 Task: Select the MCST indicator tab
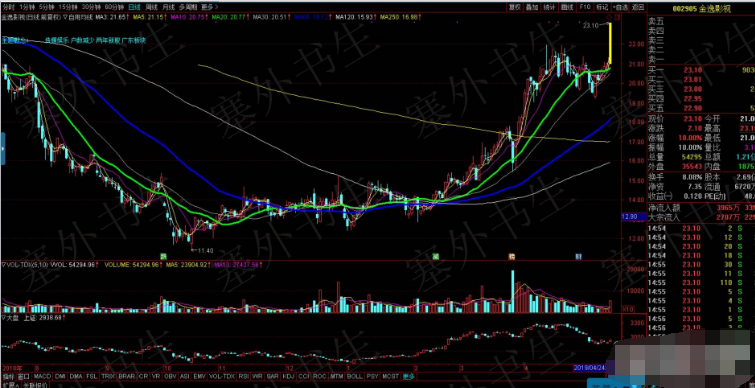(391, 376)
